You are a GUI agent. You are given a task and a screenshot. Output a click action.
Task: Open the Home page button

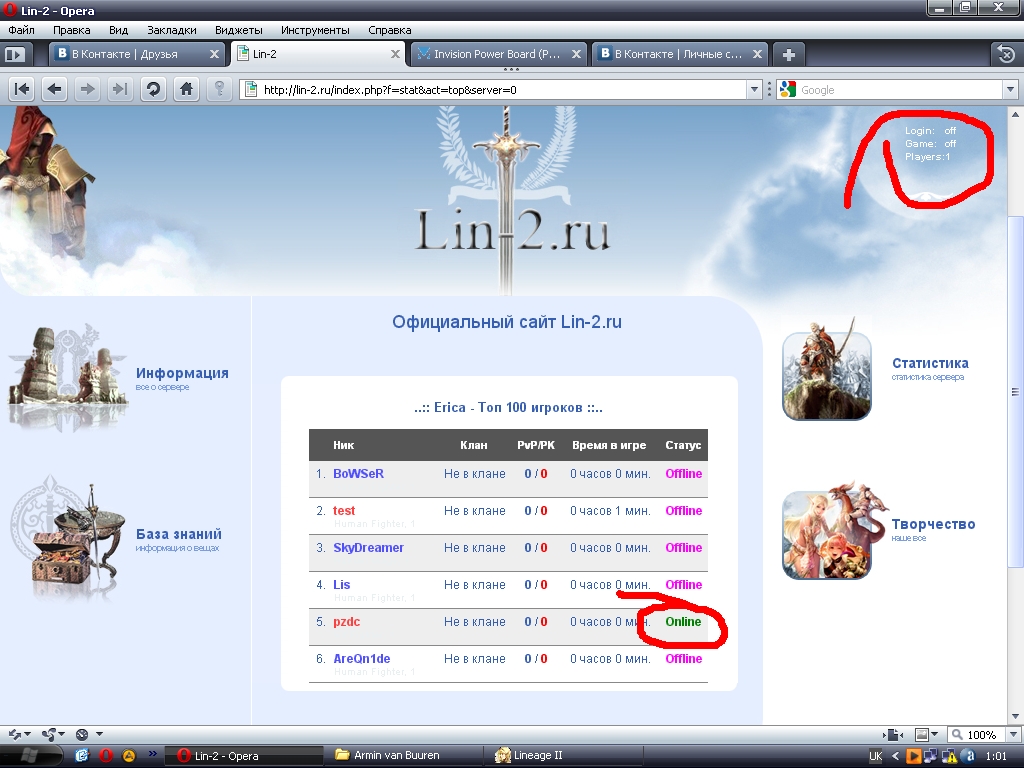pyautogui.click(x=187, y=89)
